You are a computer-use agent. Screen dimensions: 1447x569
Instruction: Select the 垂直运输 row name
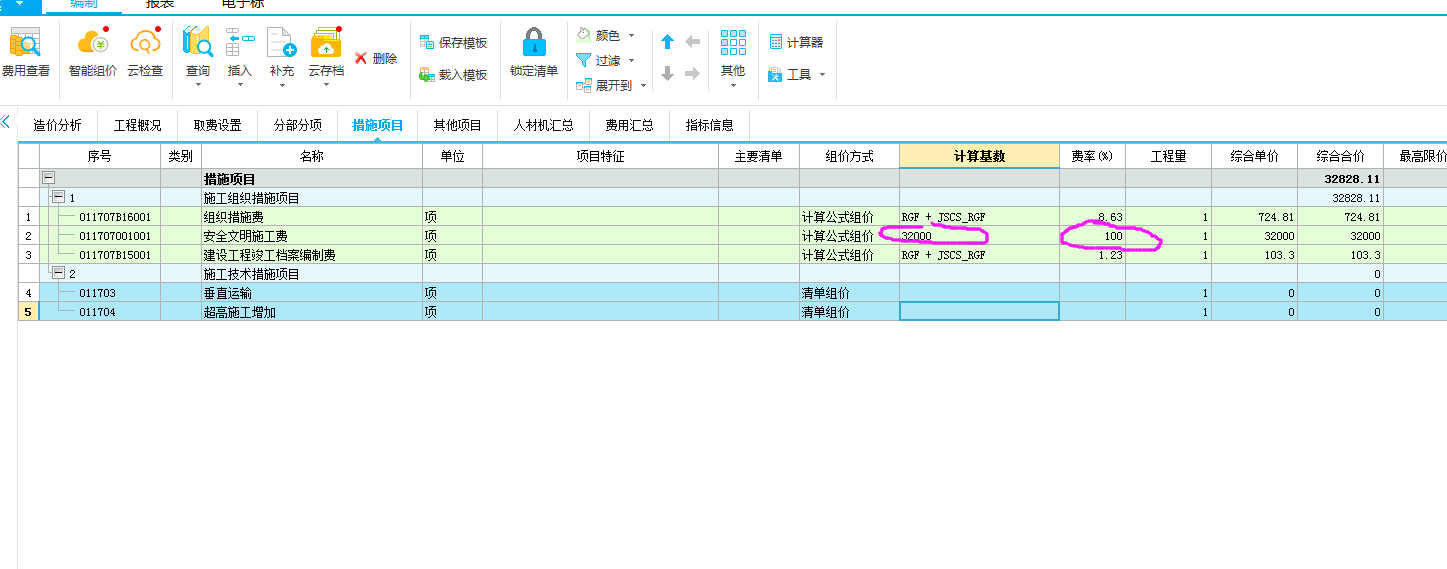[x=227, y=293]
